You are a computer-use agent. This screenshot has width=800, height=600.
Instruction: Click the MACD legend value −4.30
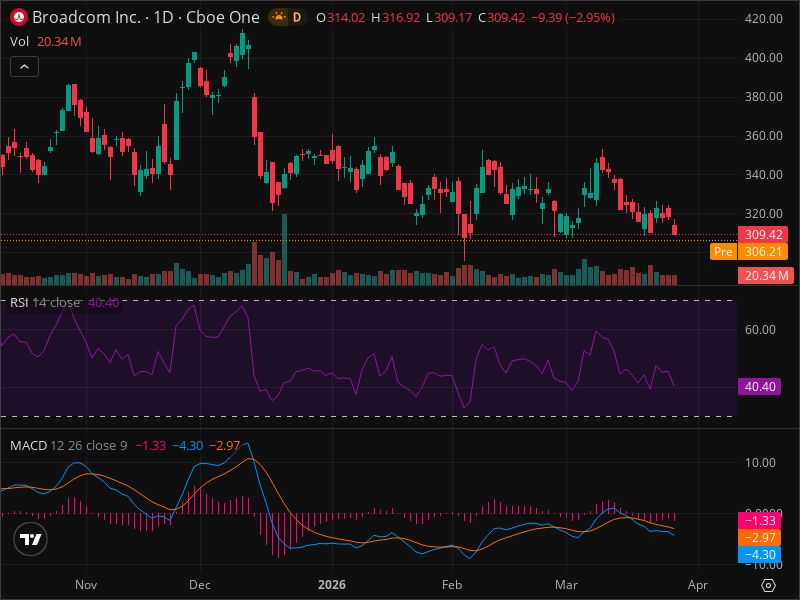[x=188, y=445]
